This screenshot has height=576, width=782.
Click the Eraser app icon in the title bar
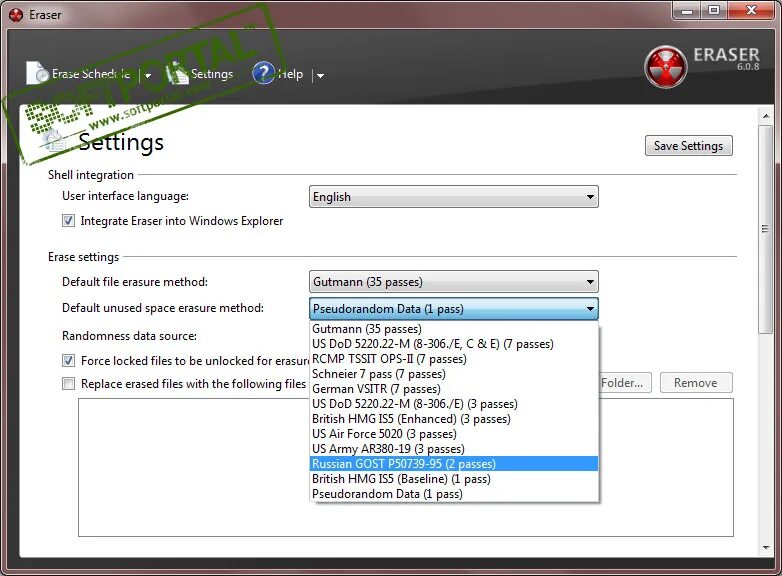click(x=16, y=15)
